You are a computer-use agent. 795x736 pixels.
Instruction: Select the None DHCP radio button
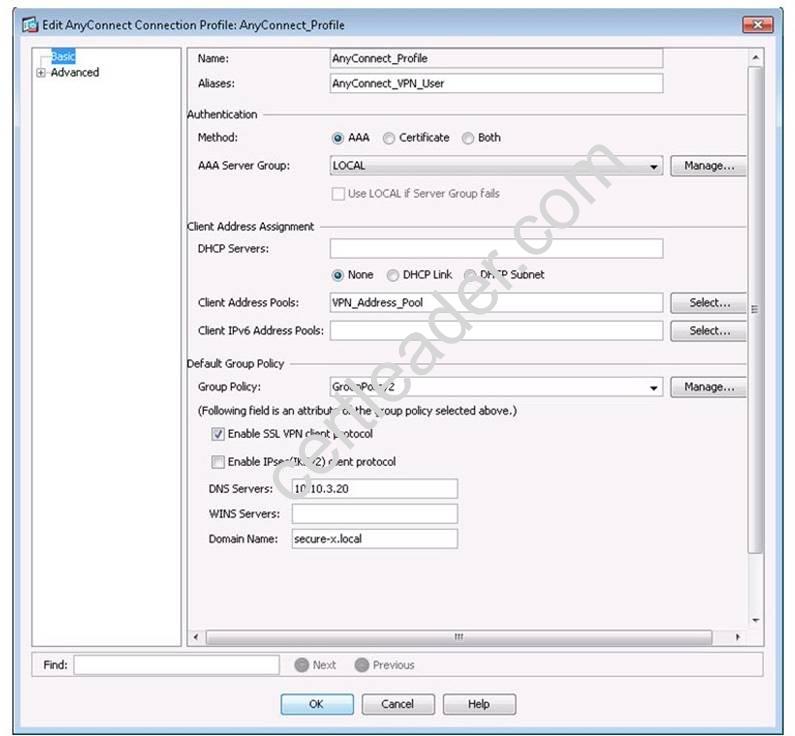337,275
